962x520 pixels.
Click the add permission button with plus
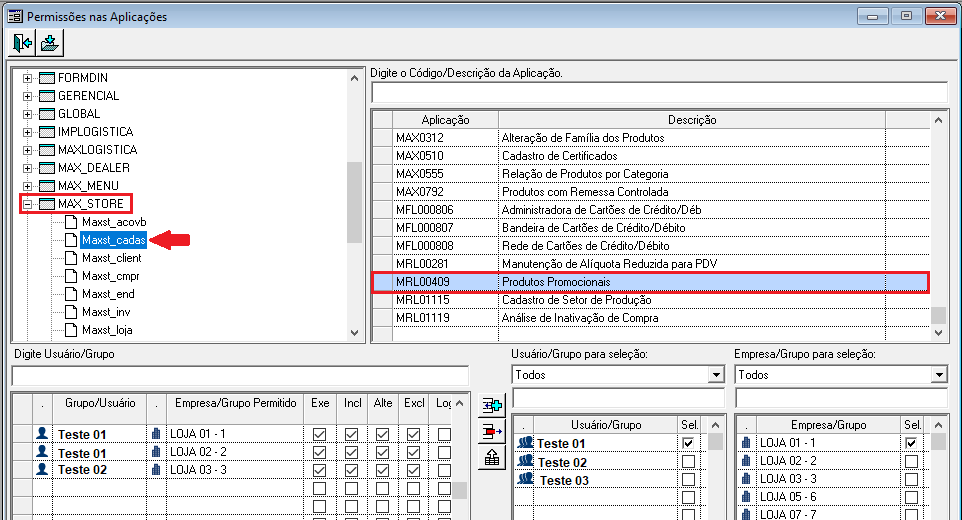(492, 405)
